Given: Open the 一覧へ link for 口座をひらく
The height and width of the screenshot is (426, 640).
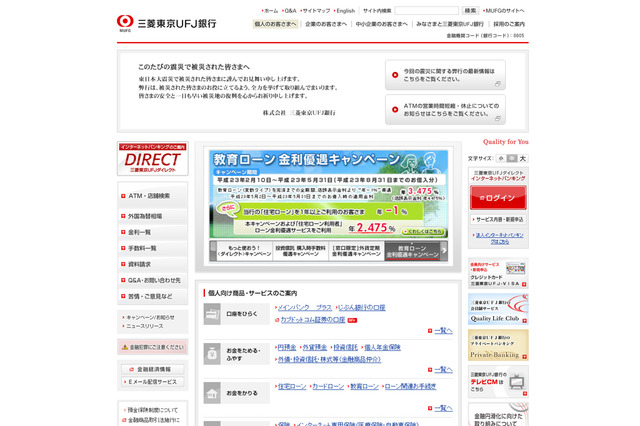Looking at the screenshot, I should pyautogui.click(x=443, y=331).
